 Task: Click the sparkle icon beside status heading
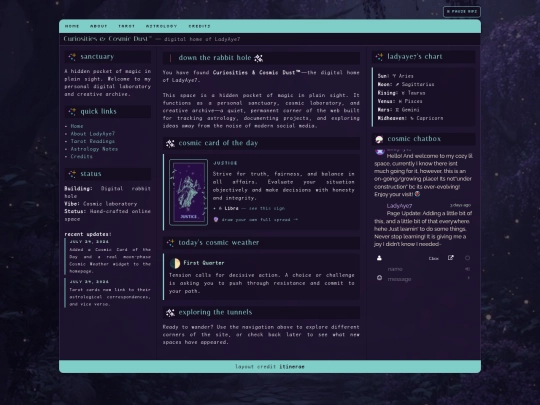pos(72,174)
